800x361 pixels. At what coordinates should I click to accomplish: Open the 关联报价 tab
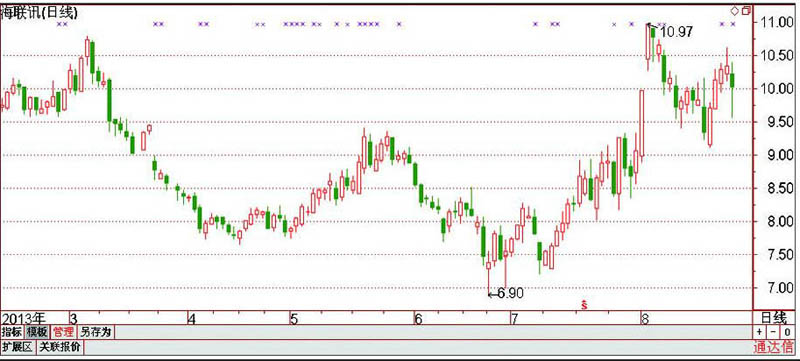click(60, 348)
